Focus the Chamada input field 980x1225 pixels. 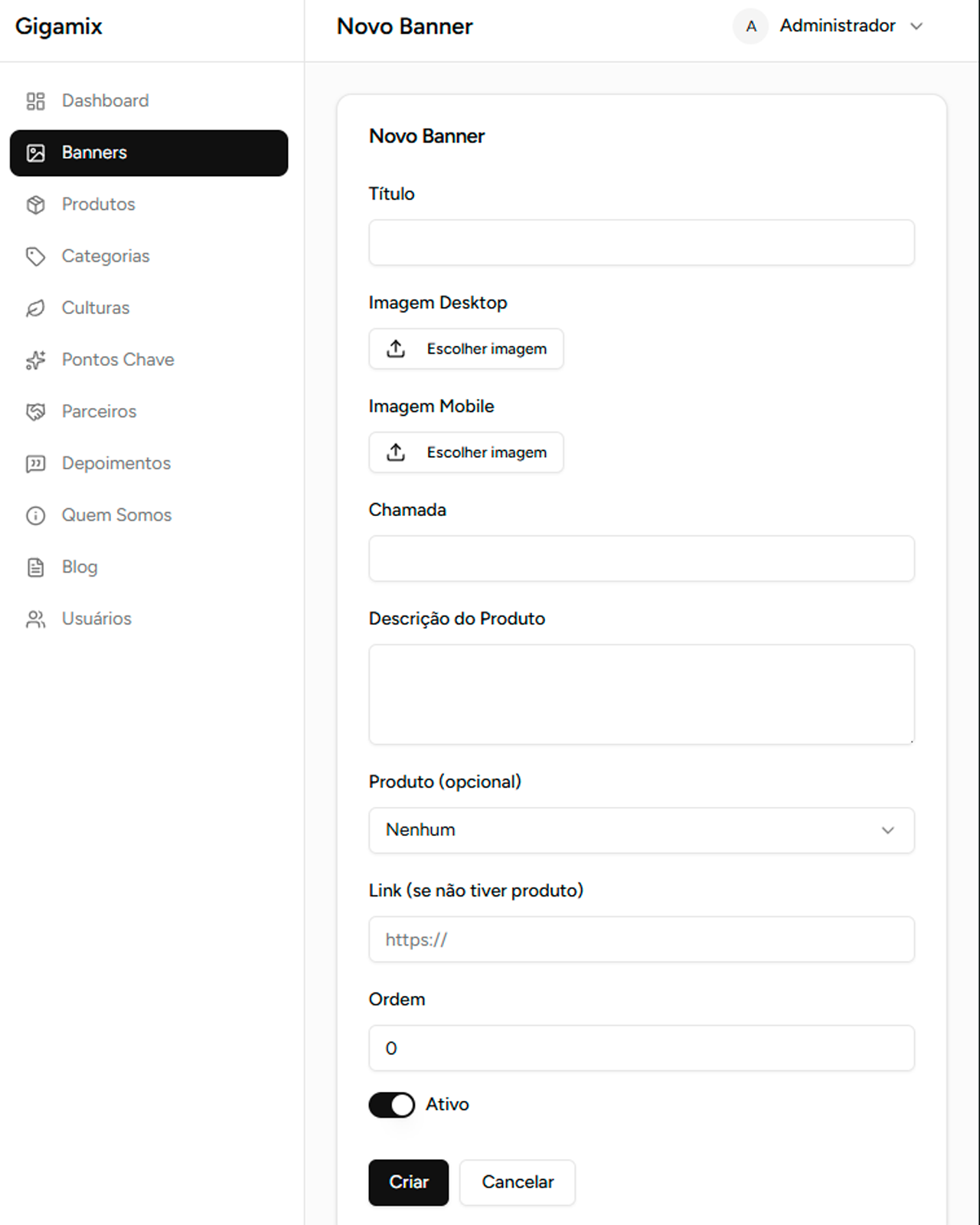click(642, 559)
